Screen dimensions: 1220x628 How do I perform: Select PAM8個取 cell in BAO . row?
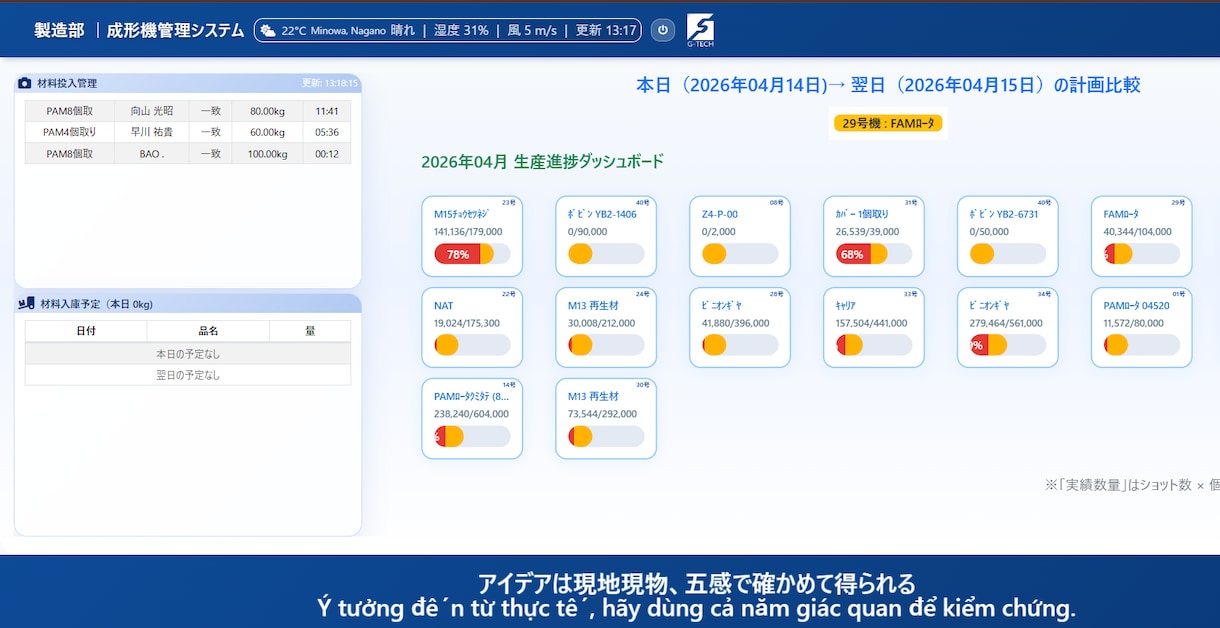coord(70,154)
